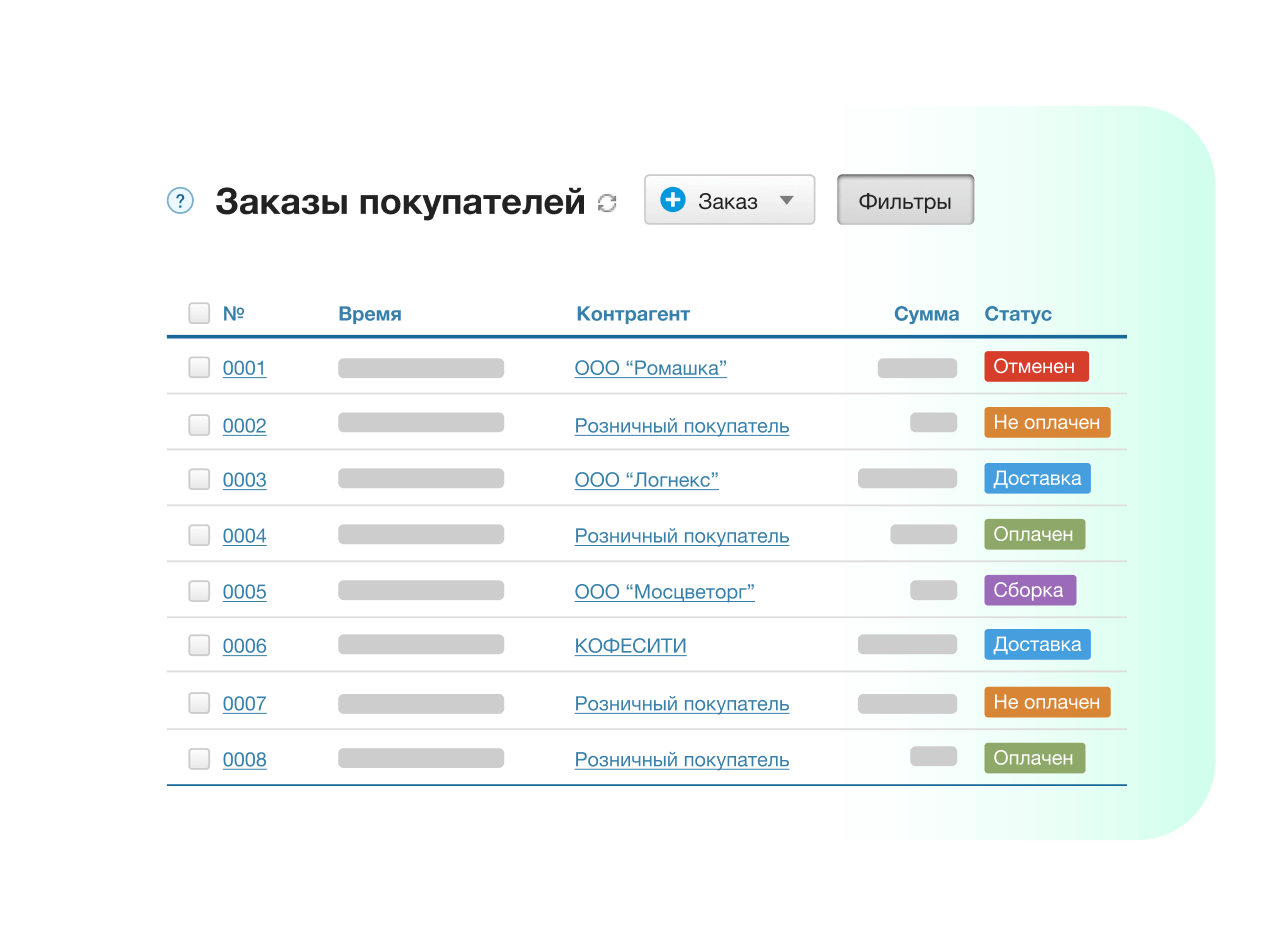Select the checkbox for order 0005

click(x=199, y=591)
